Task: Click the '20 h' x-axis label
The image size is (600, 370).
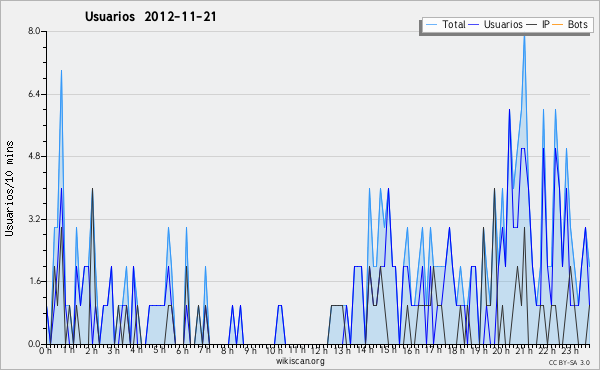Action: coord(501,351)
